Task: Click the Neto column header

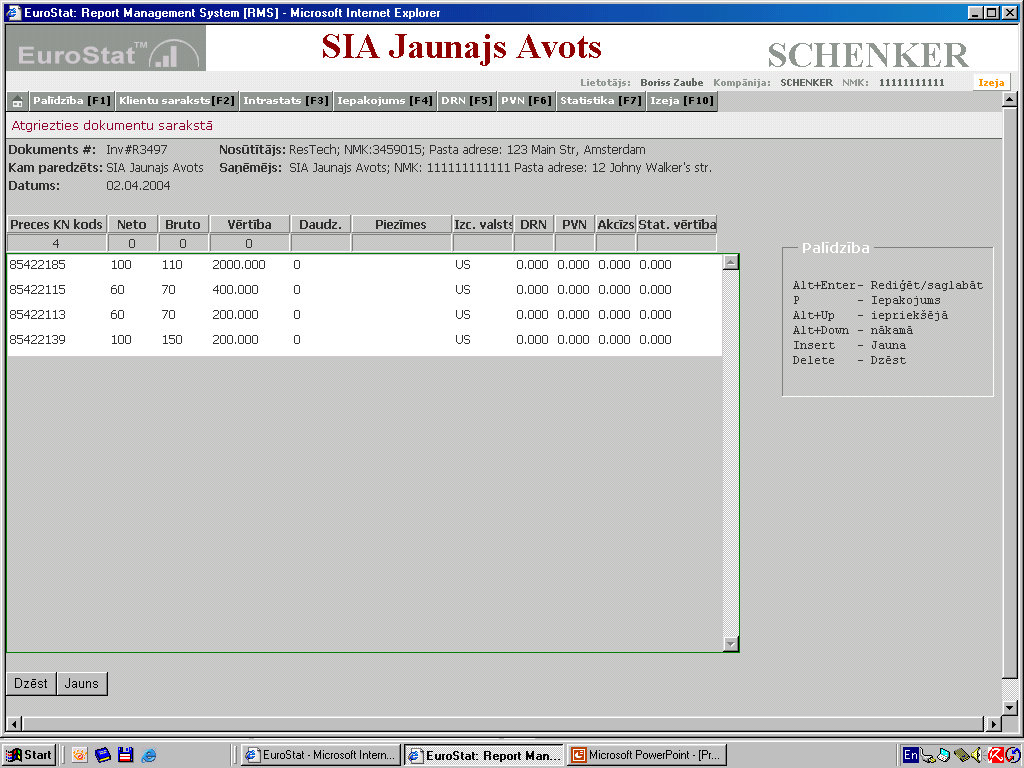Action: coord(132,225)
